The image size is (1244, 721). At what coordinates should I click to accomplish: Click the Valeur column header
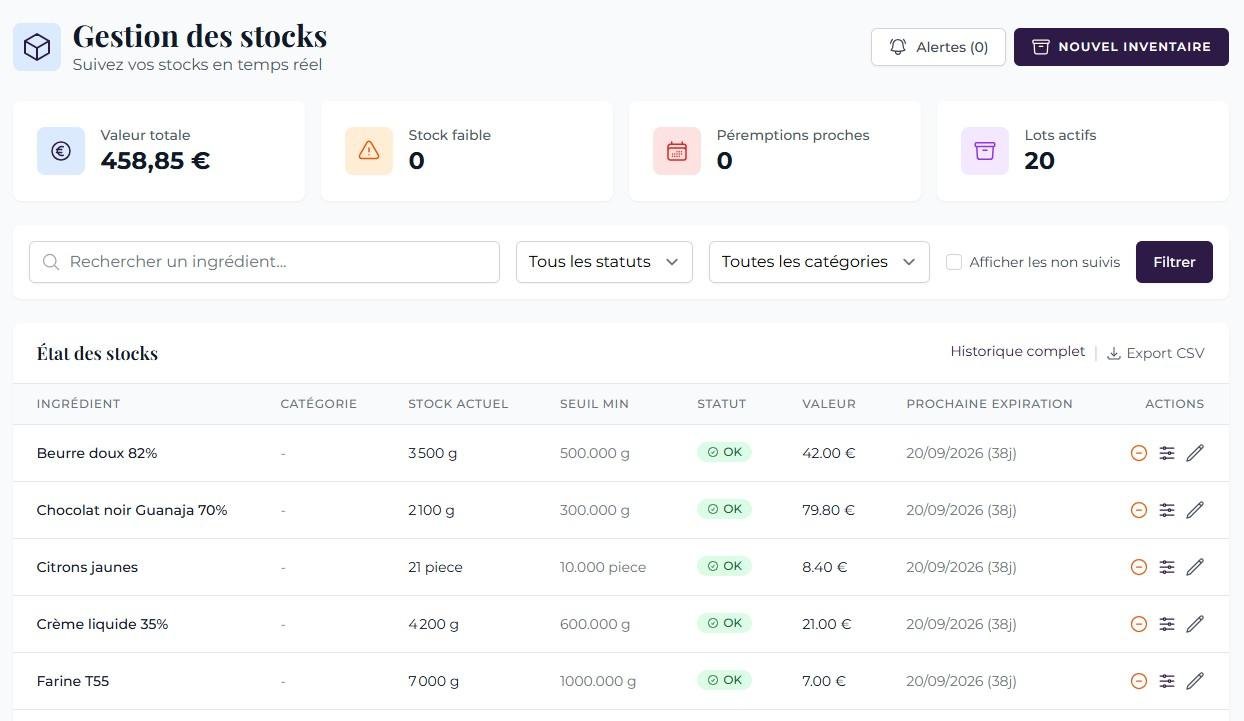(x=829, y=404)
